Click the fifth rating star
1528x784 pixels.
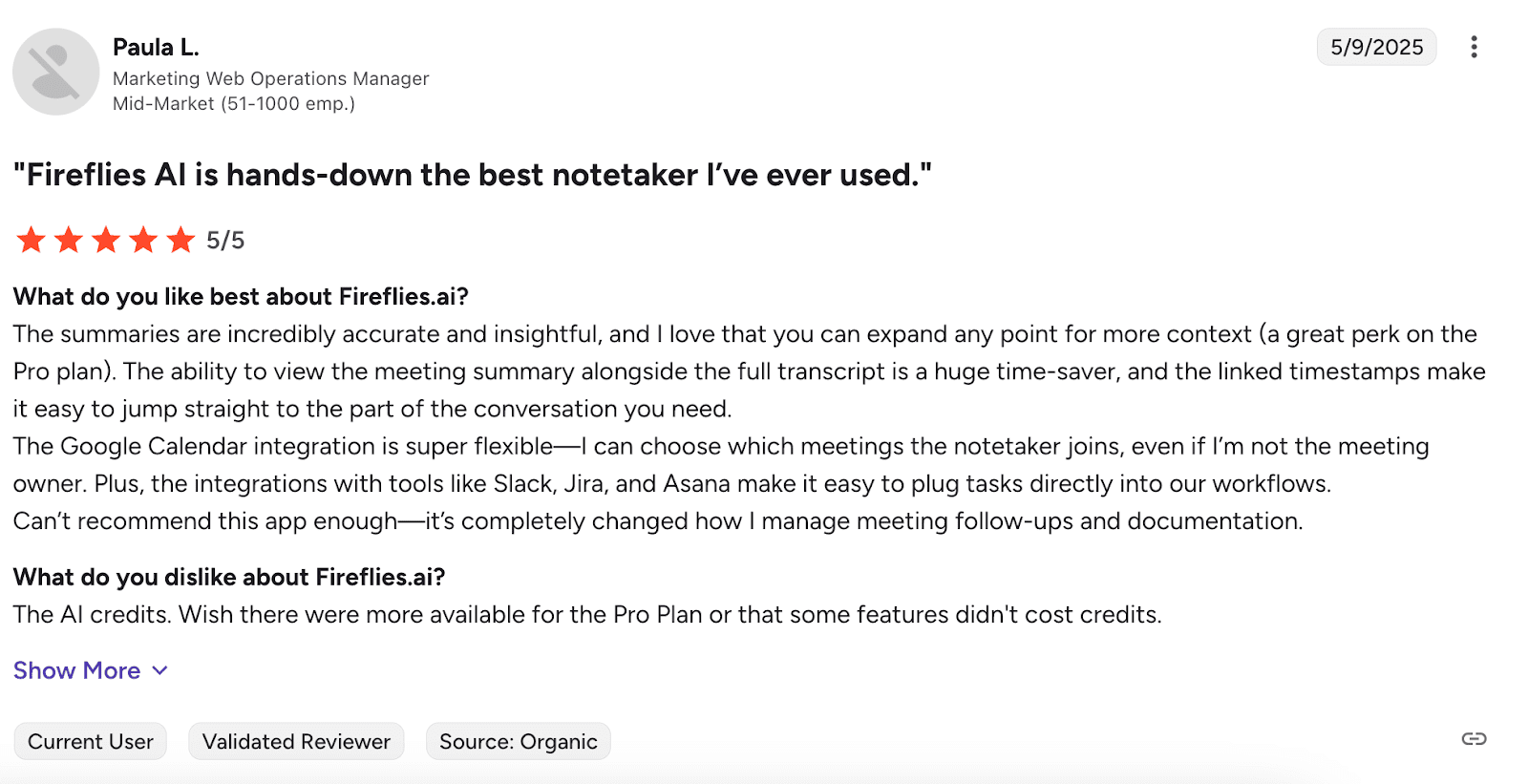tap(180, 240)
